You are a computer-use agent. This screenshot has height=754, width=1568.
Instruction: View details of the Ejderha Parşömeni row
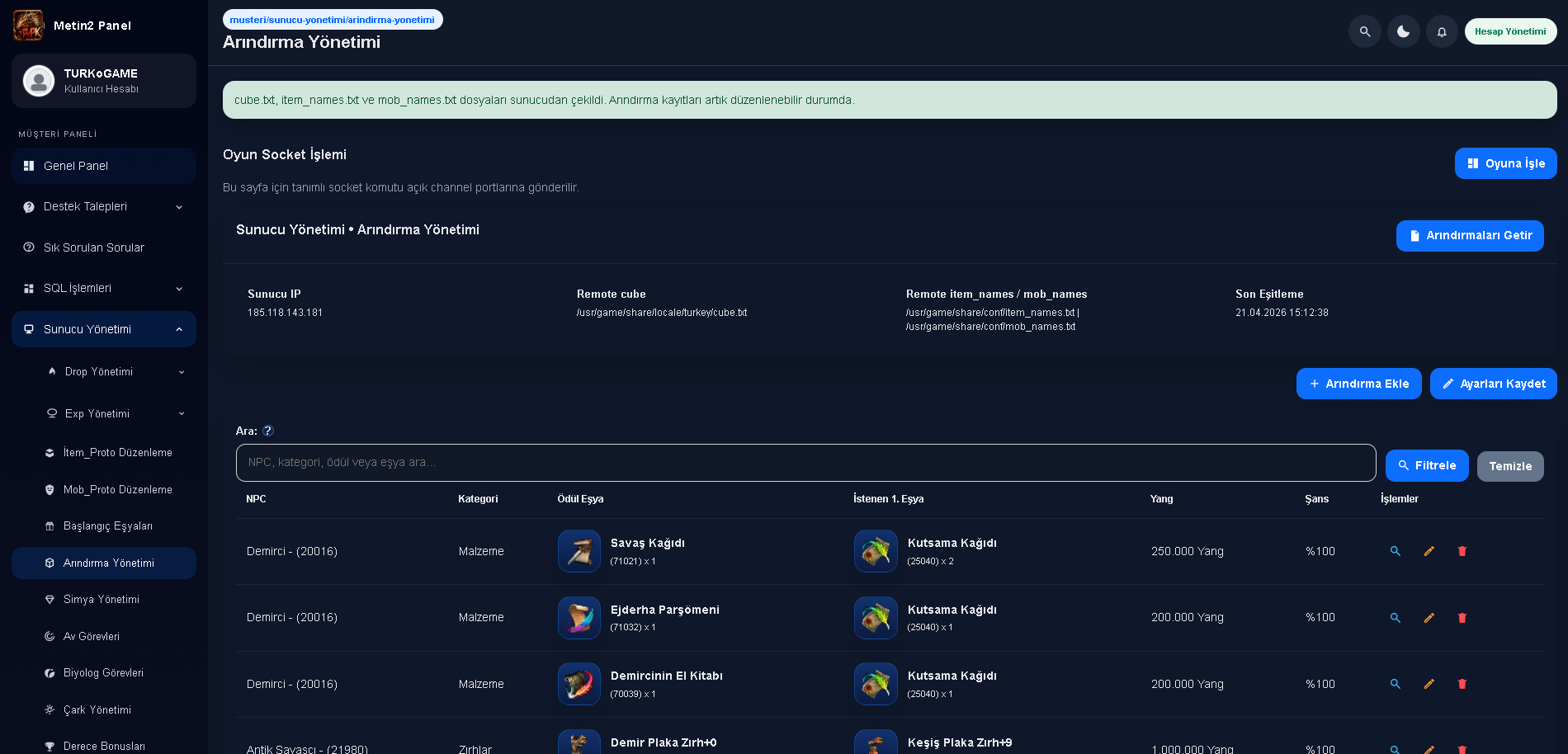click(1396, 618)
